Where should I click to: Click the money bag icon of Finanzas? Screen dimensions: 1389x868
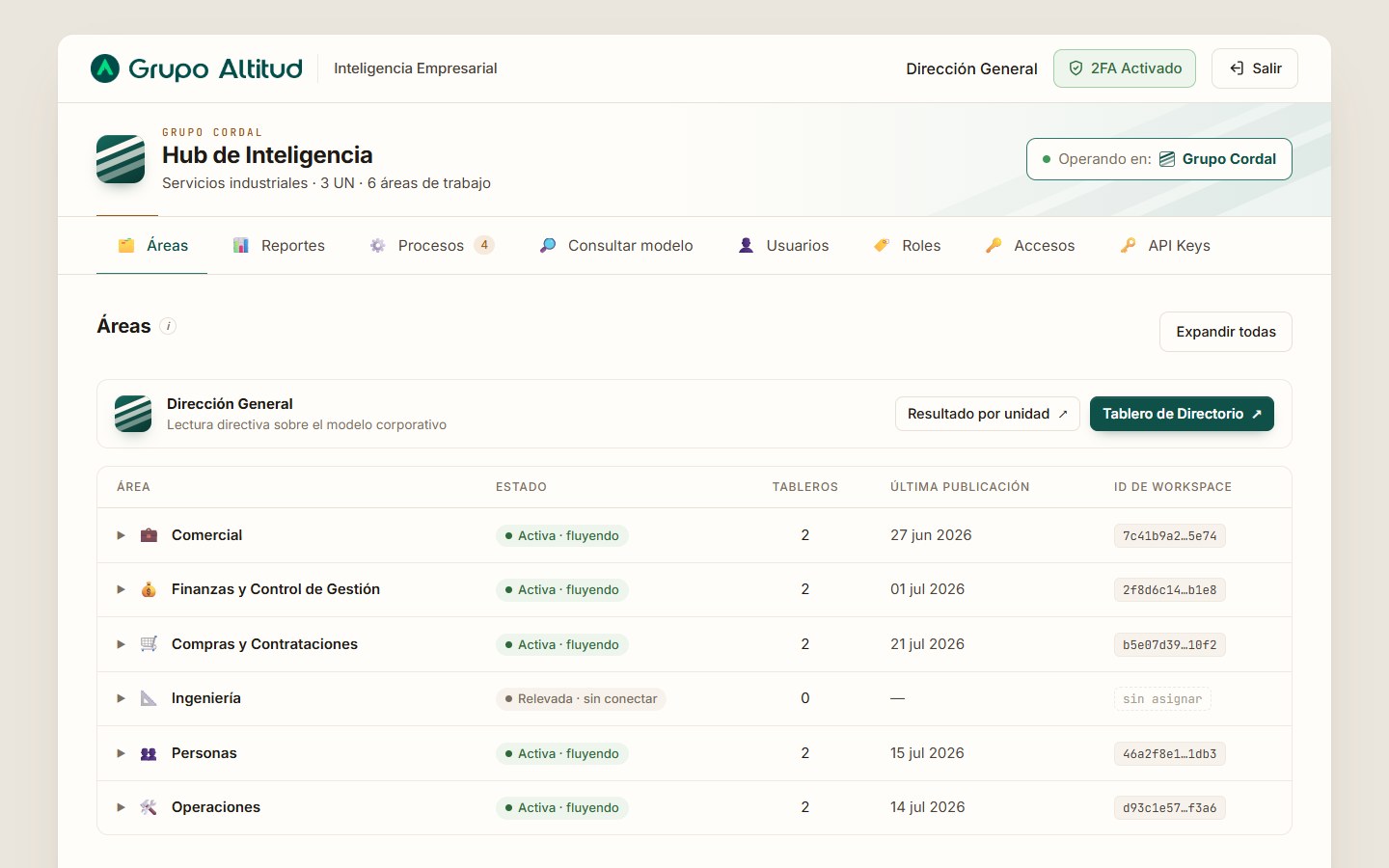(x=149, y=589)
